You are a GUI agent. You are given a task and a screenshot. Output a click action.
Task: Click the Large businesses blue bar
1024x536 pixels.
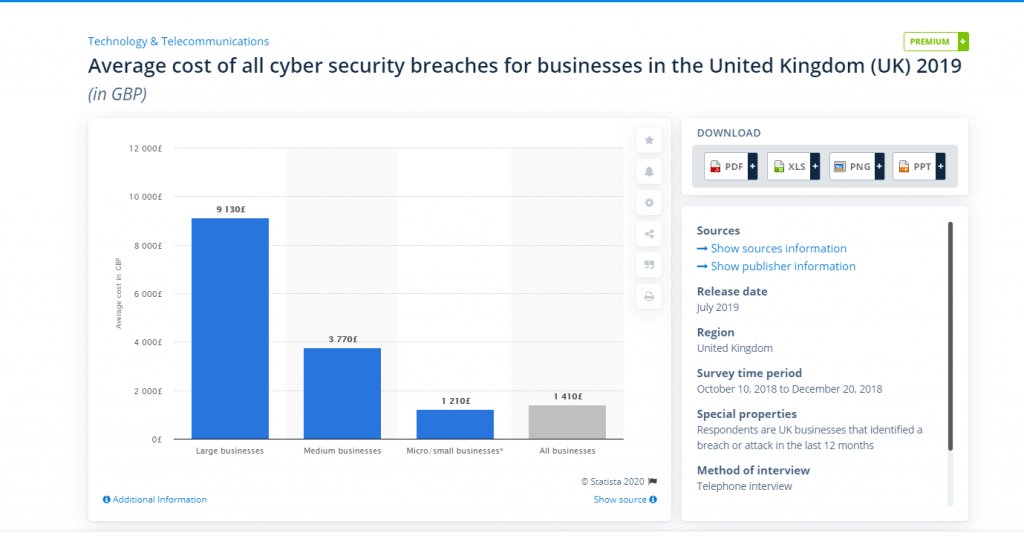pos(230,328)
